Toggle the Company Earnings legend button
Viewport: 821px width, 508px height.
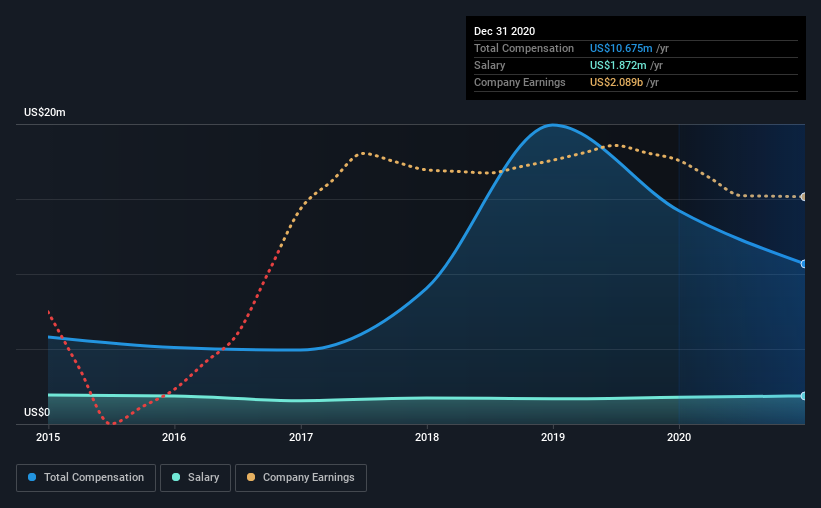[x=301, y=478]
